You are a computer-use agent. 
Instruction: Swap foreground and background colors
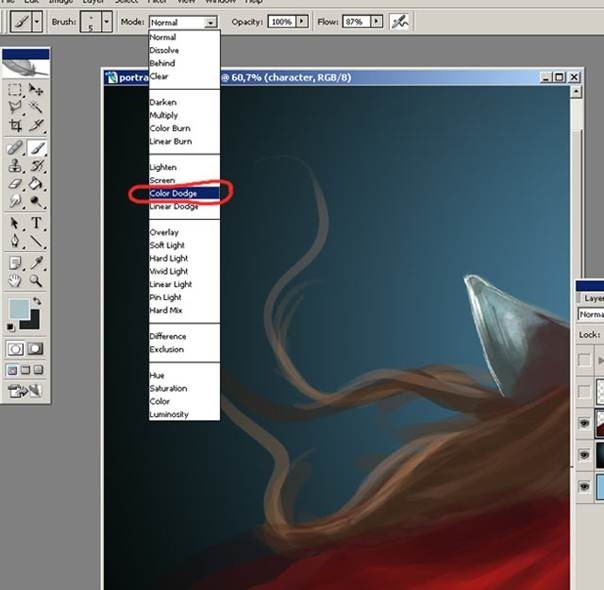[37, 301]
